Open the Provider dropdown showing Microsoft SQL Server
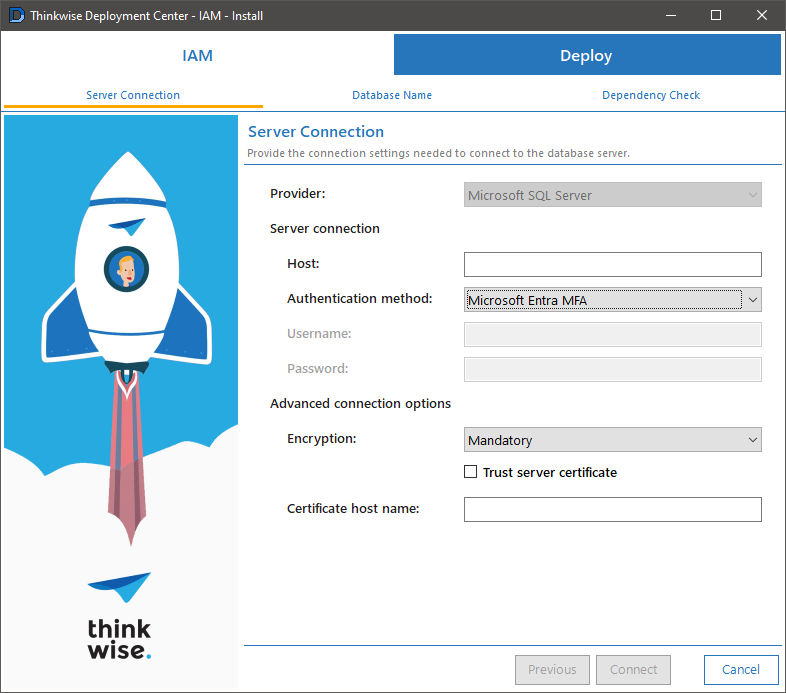 pos(613,195)
